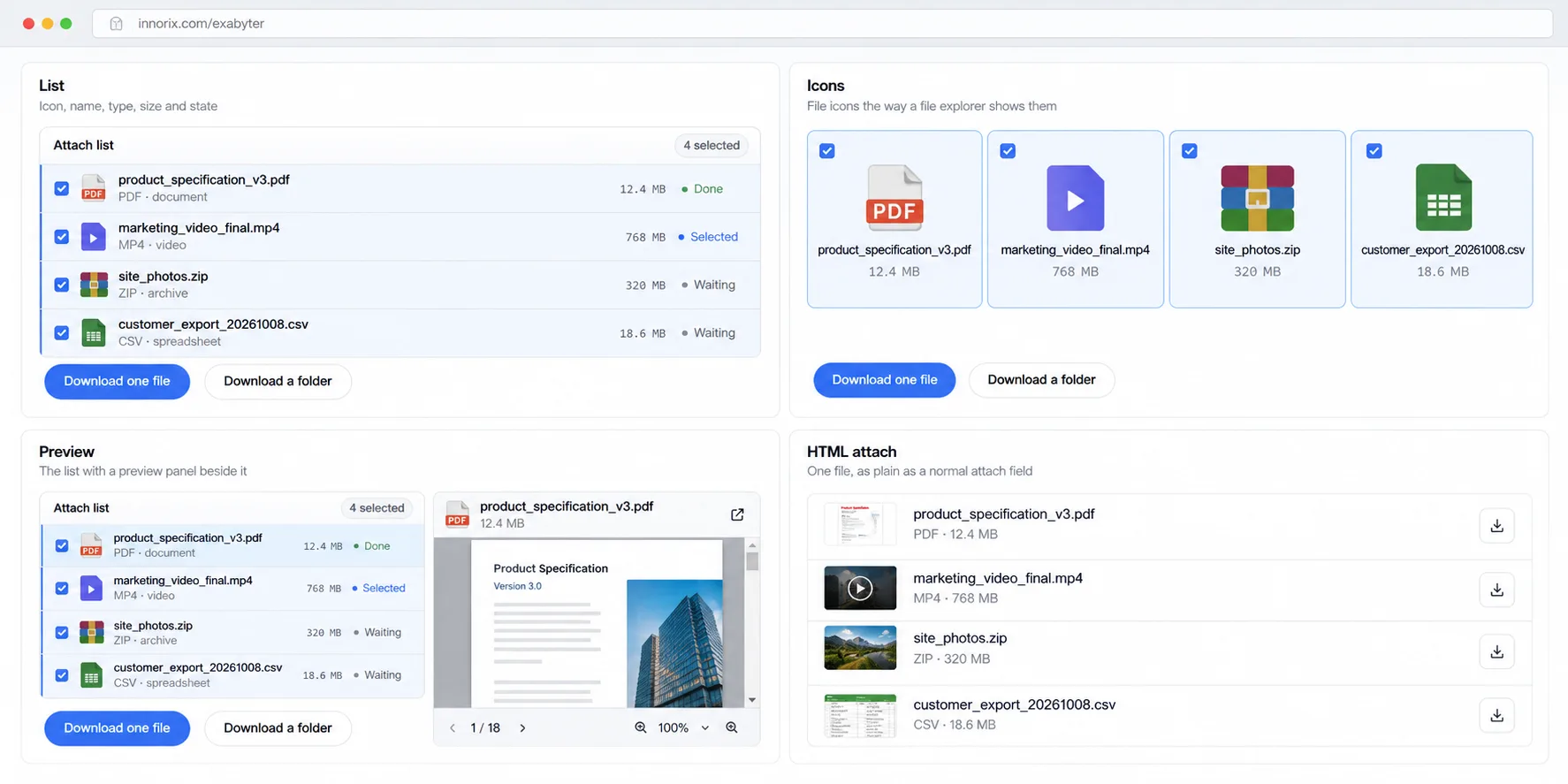The height and width of the screenshot is (784, 1568).
Task: Click Download one file in List panel
Action: point(117,381)
